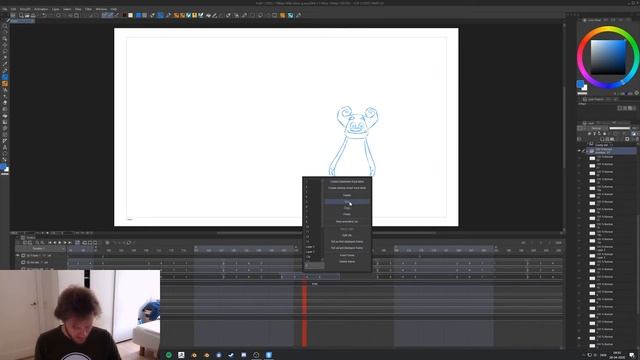Select the Brush tool
This screenshot has width=640, height=360.
point(5,83)
